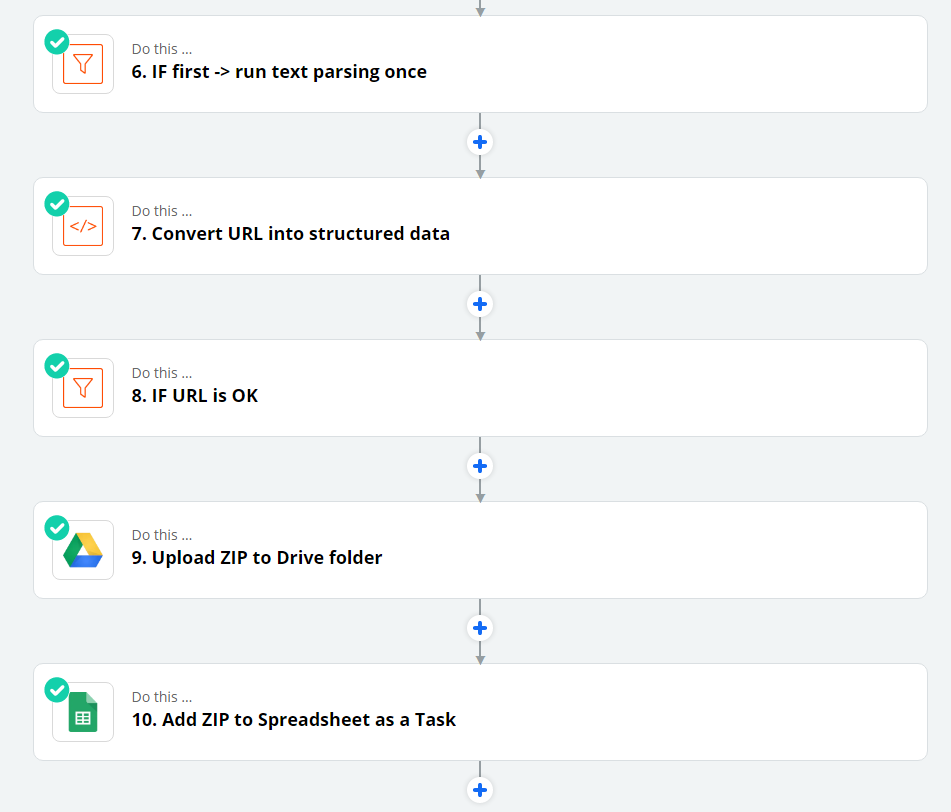This screenshot has width=951, height=812.
Task: Click the green checkmark on step 6
Action: tap(56, 42)
